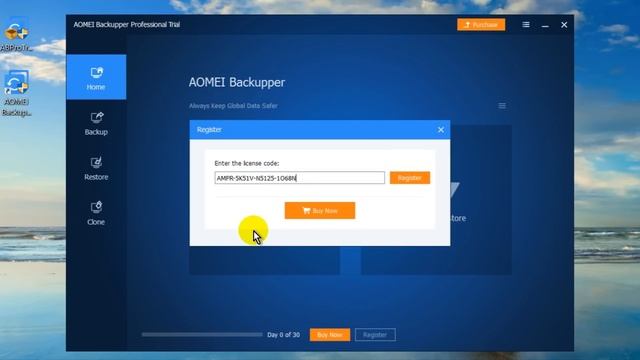Click the Register button beside the license field
The height and width of the screenshot is (360, 640).
point(410,178)
